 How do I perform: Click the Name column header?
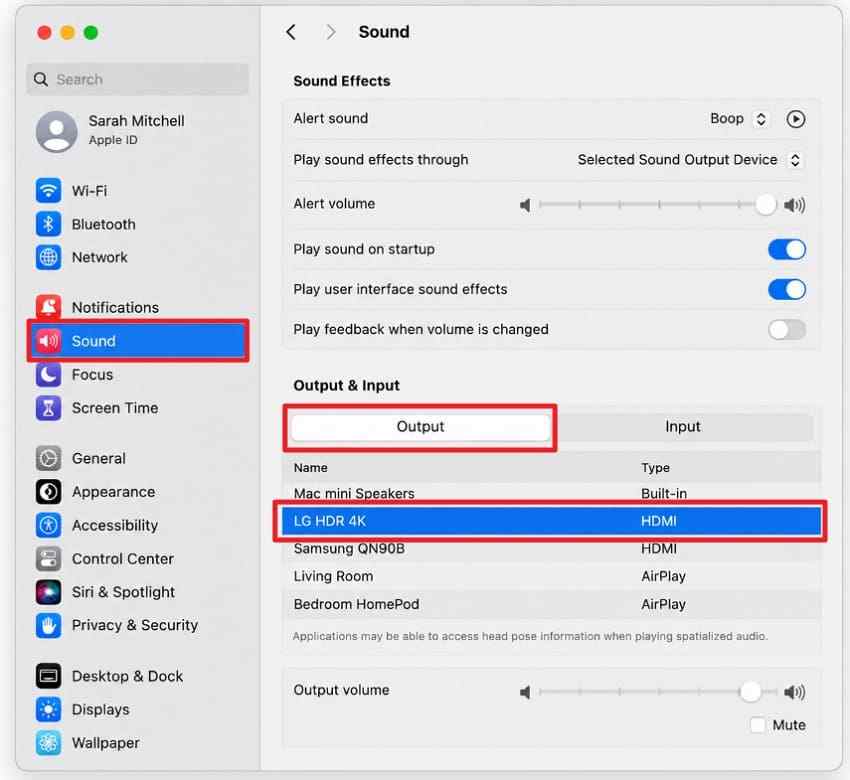pyautogui.click(x=311, y=468)
